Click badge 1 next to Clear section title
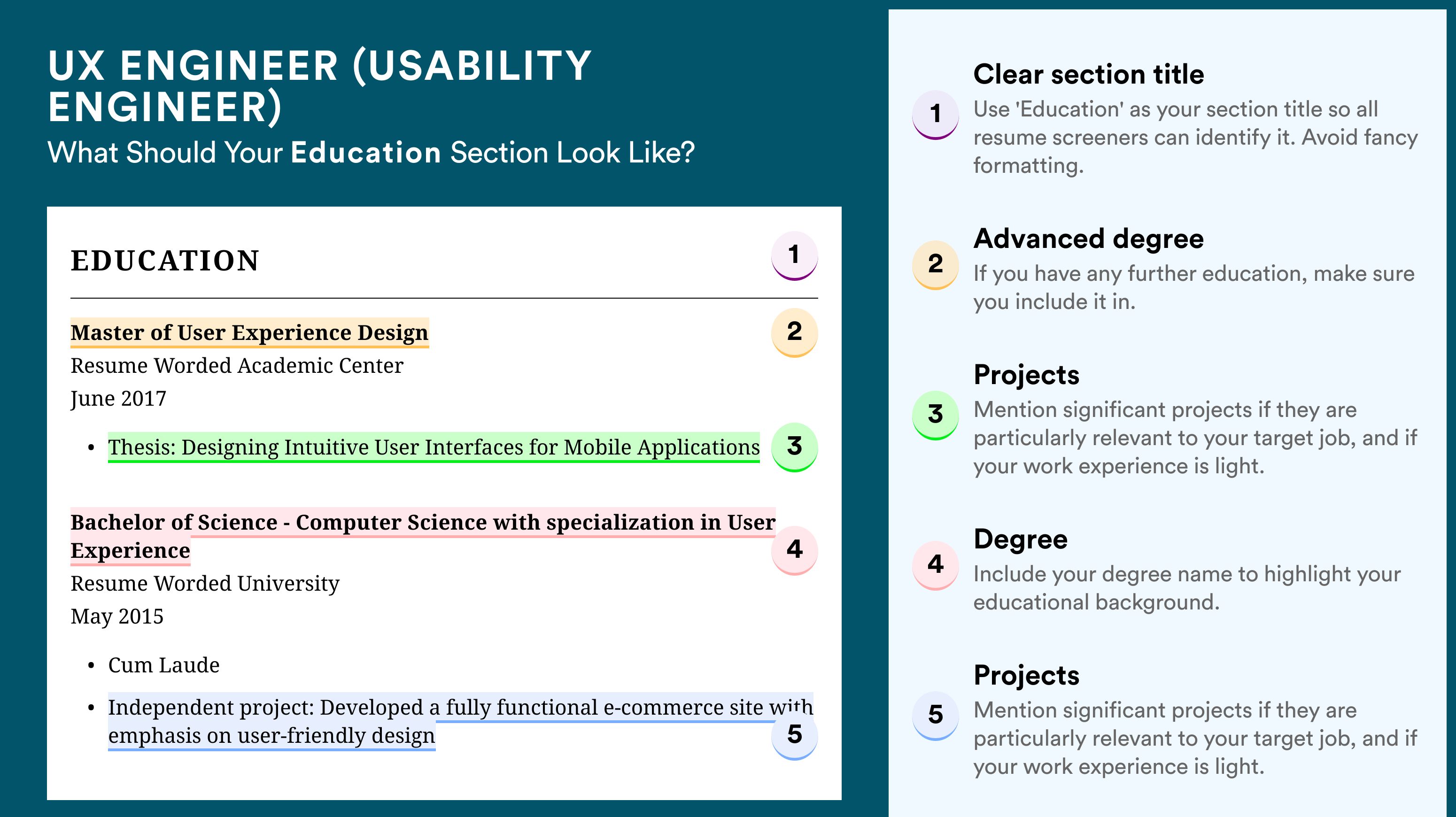Screen dimensions: 1456x817 (x=936, y=115)
